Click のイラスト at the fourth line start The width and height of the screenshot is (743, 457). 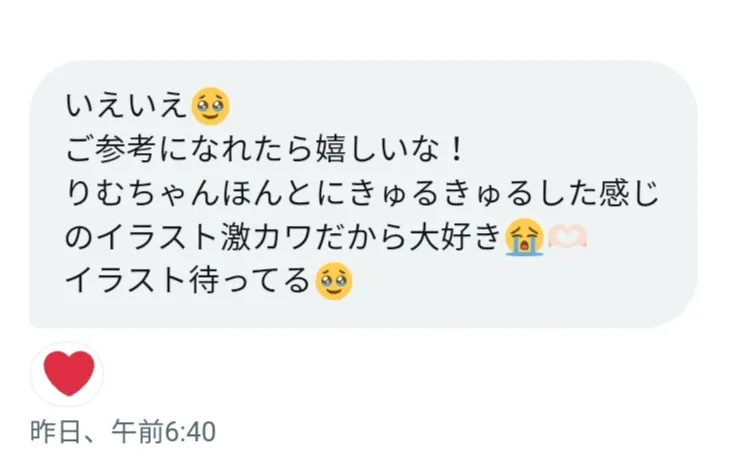coord(141,237)
